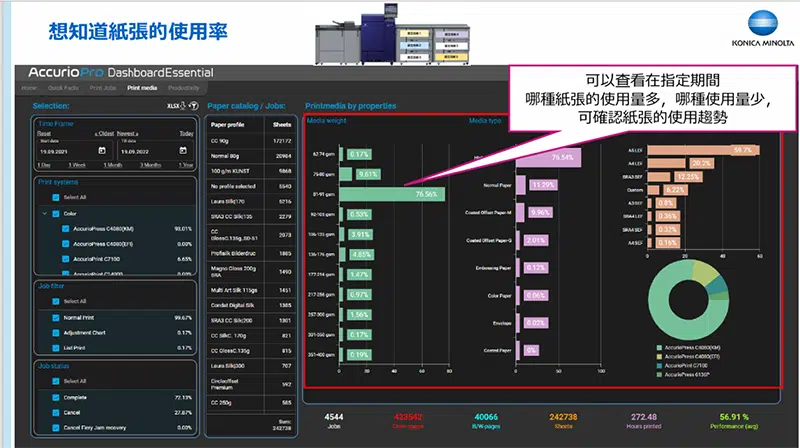Screen dimensions: 800x448
Task: Click the printer usage donut chart
Action: (x=688, y=300)
